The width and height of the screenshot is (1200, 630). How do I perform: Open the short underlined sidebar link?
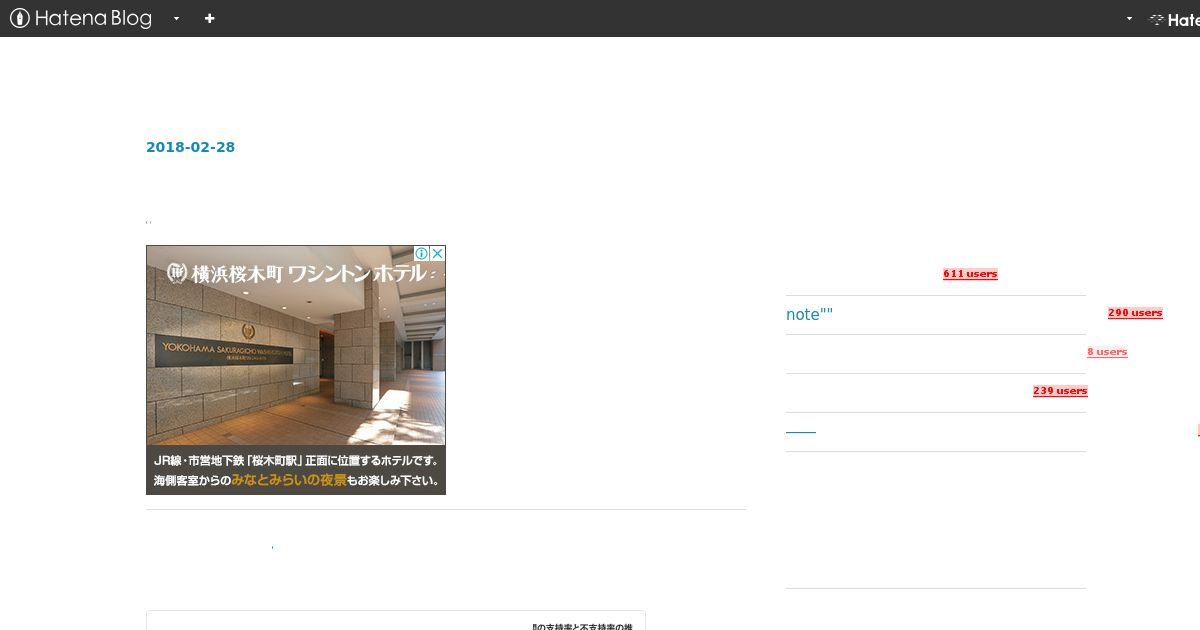pyautogui.click(x=801, y=432)
